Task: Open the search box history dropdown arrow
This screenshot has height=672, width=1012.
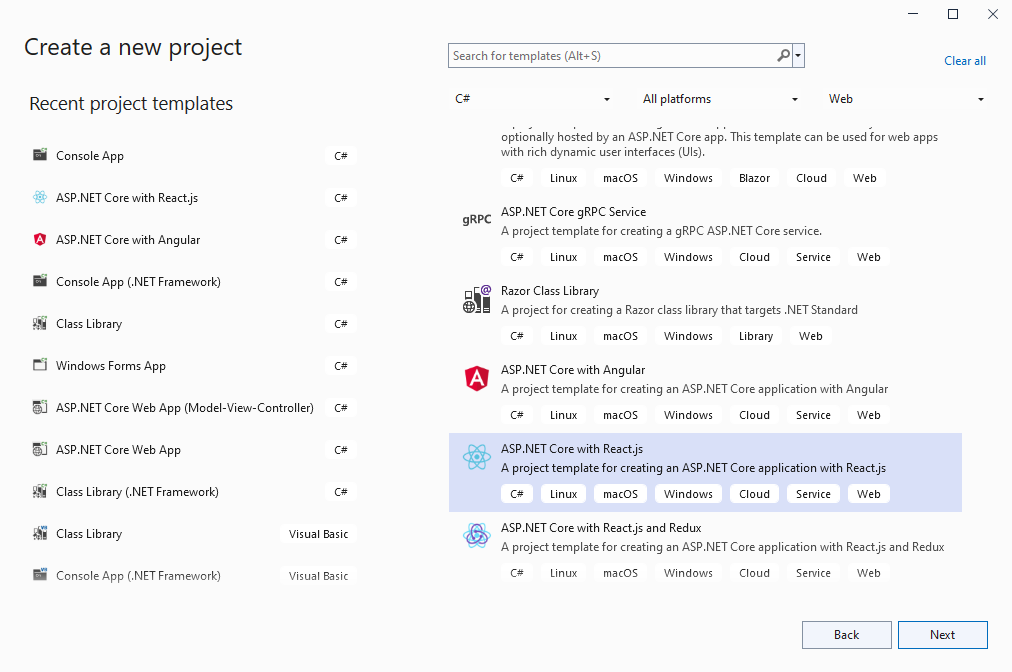Action: pyautogui.click(x=798, y=56)
